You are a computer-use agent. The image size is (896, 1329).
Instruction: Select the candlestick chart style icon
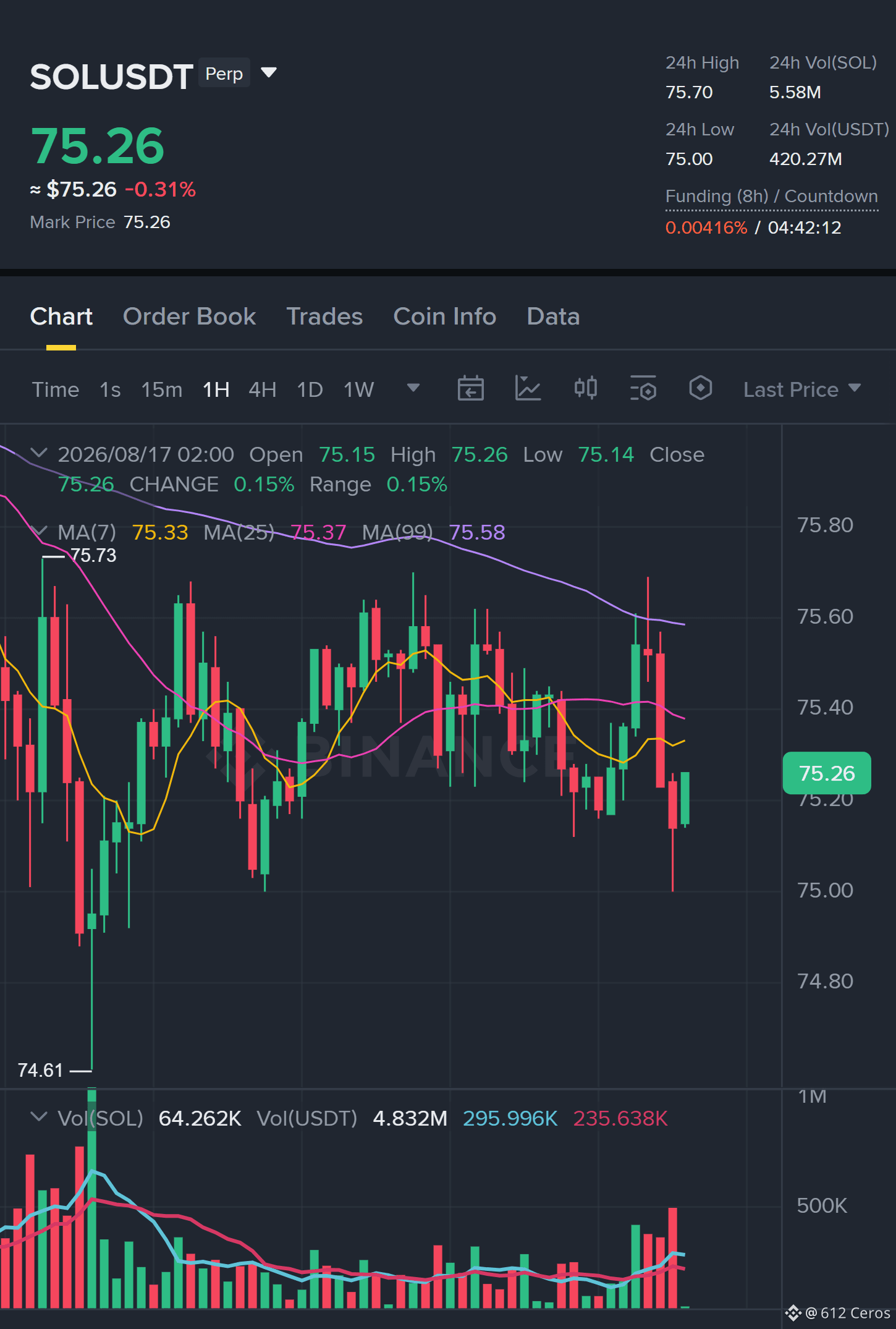[x=585, y=389]
